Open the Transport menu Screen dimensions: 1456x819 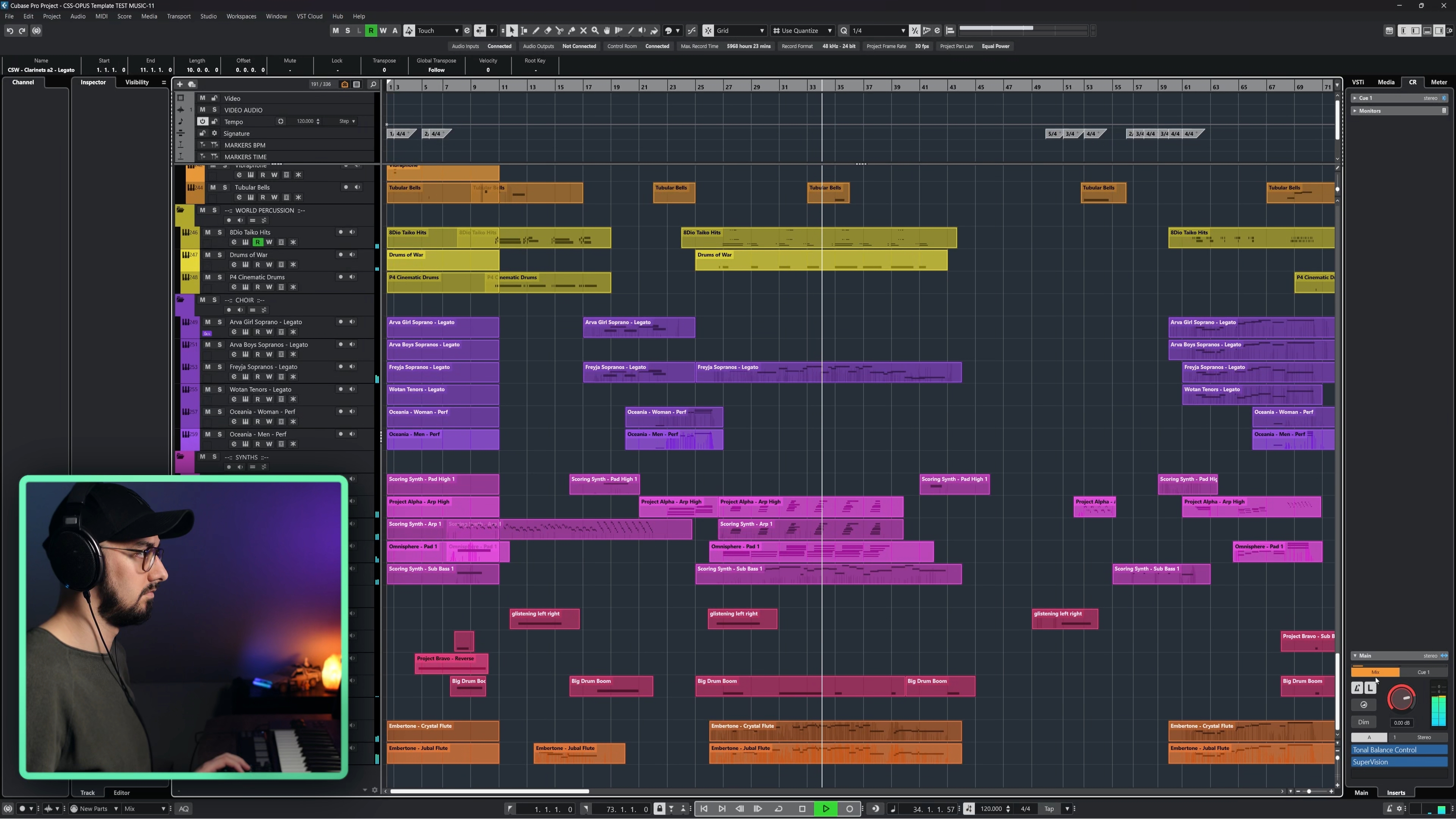pyautogui.click(x=179, y=16)
